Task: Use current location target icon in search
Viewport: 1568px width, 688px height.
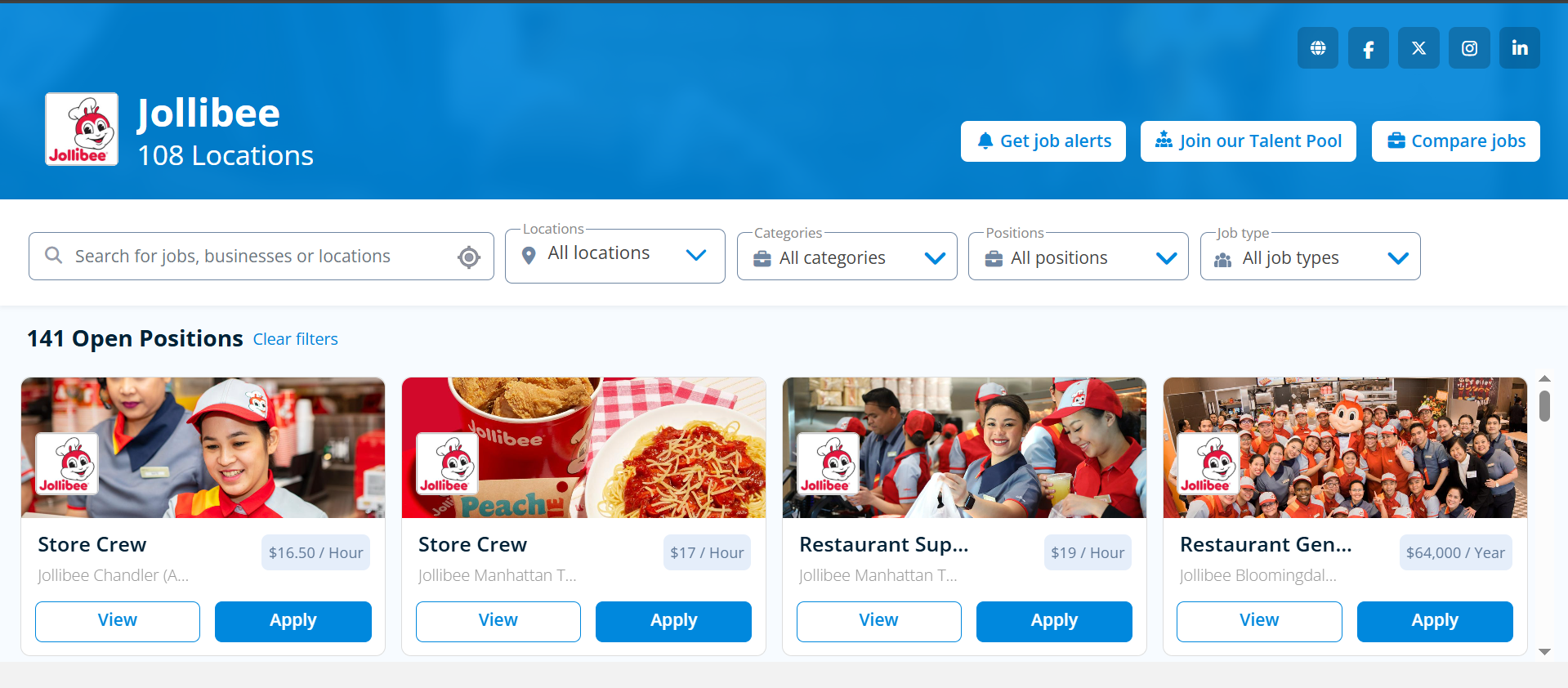Action: pos(469,257)
